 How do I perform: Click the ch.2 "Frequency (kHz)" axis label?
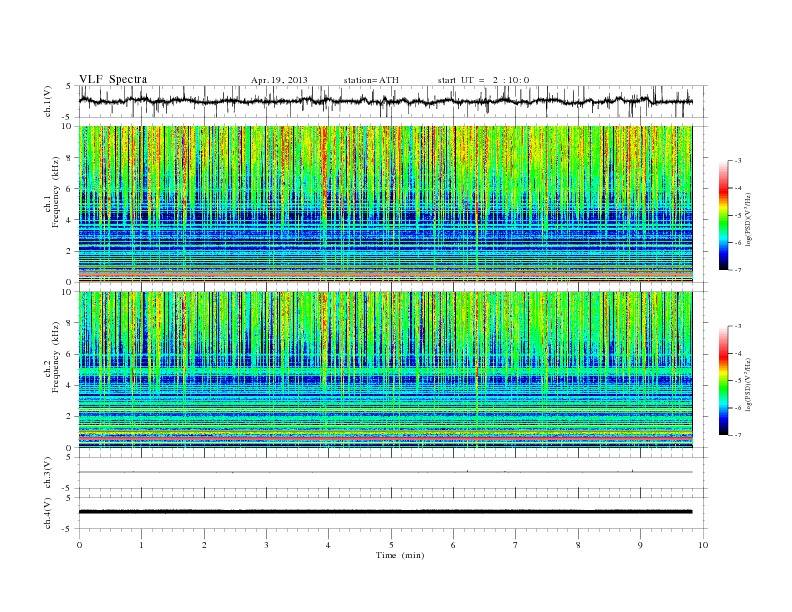[56, 357]
